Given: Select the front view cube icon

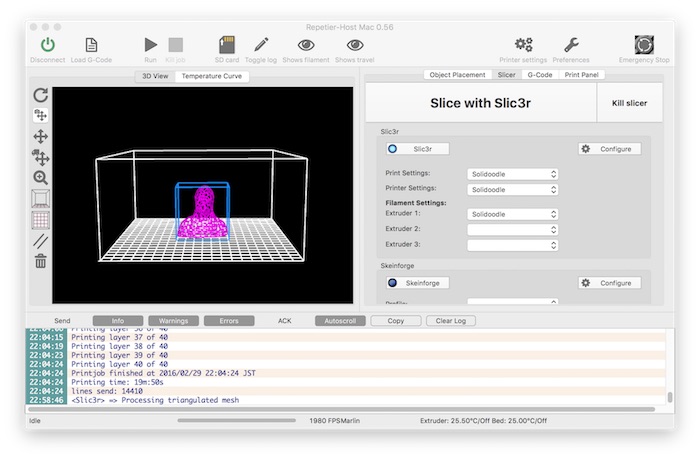Looking at the screenshot, I should click(41, 199).
